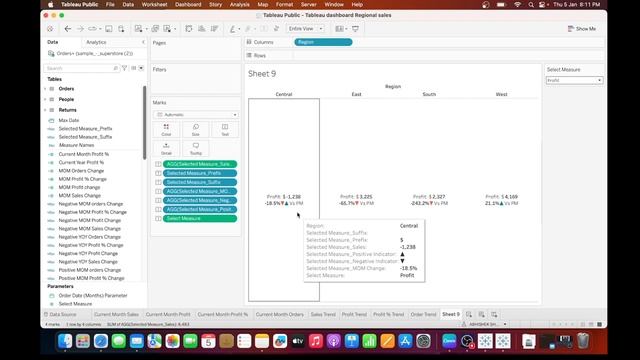Image resolution: width=640 pixels, height=360 pixels.
Task: Click inside the field Search box
Action: [x=82, y=68]
